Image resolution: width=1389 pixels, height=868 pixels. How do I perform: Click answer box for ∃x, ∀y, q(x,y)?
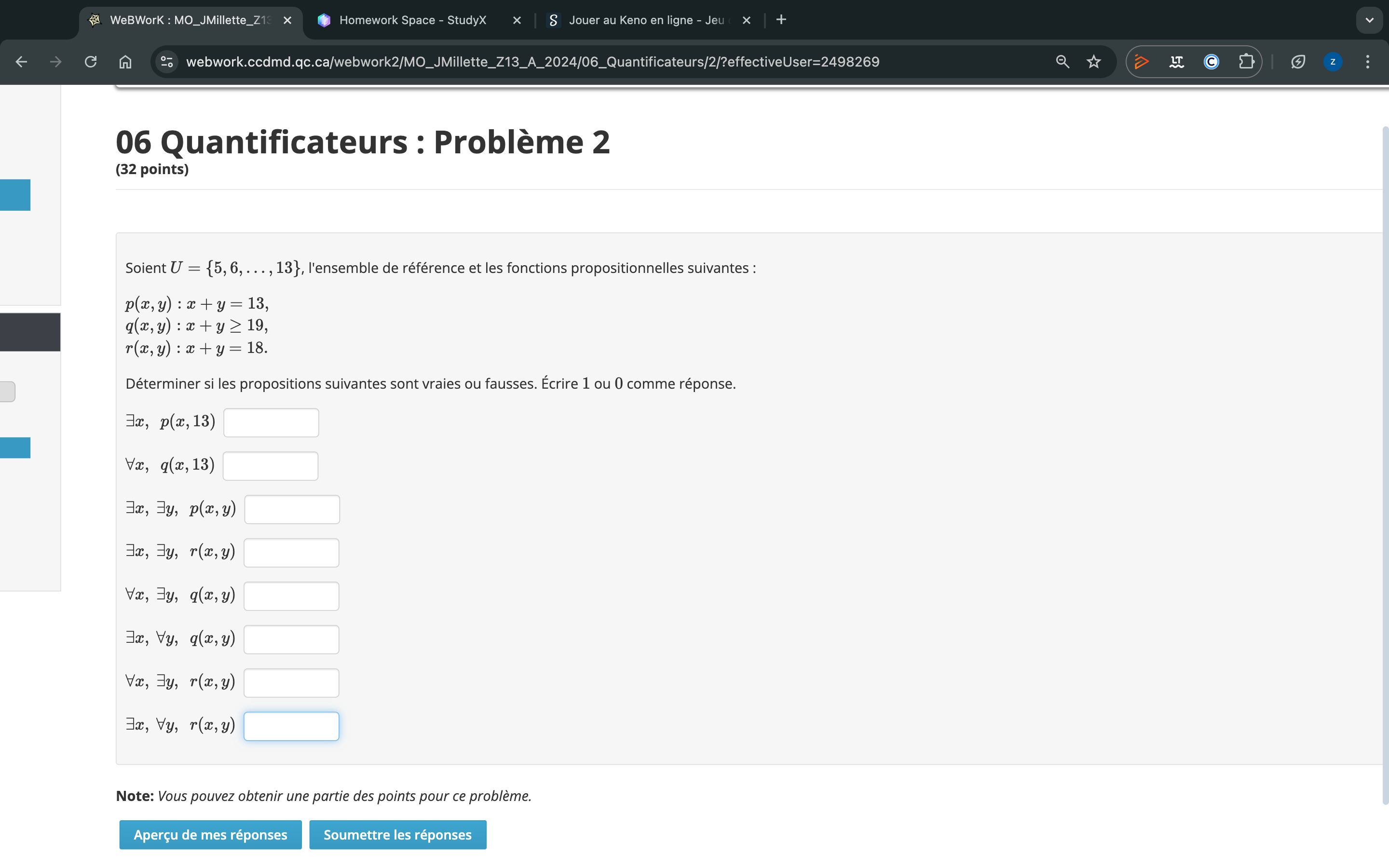coord(292,639)
